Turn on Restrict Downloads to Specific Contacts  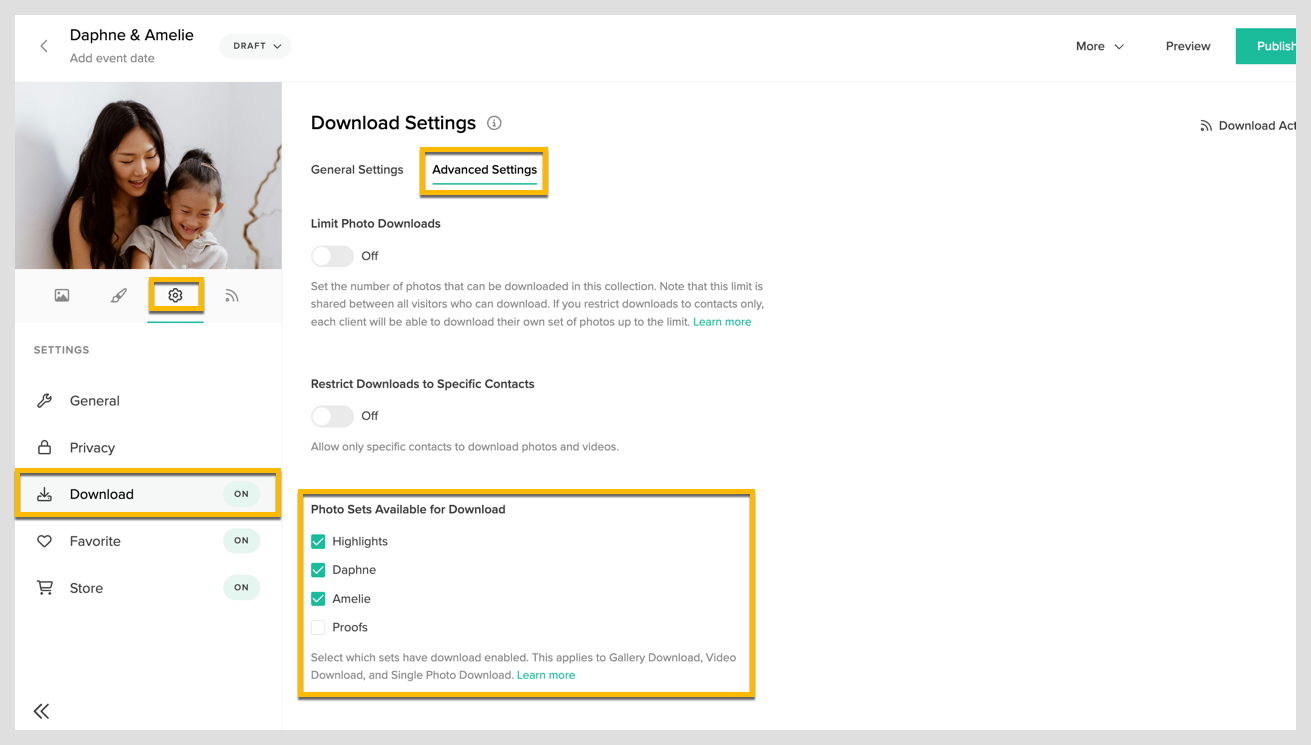(332, 416)
